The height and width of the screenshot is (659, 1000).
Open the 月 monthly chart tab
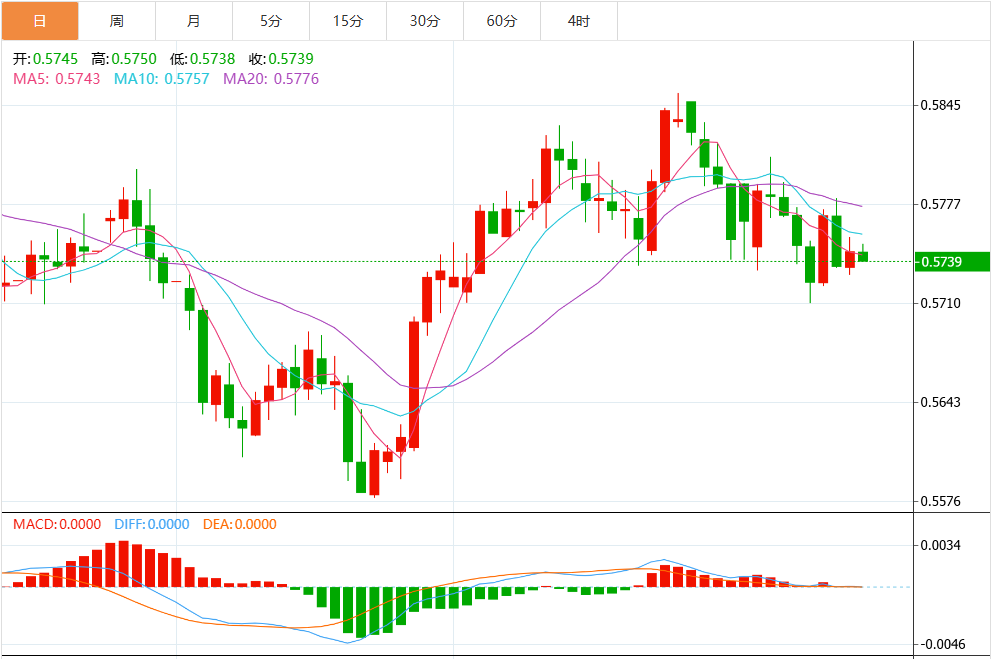[x=193, y=20]
